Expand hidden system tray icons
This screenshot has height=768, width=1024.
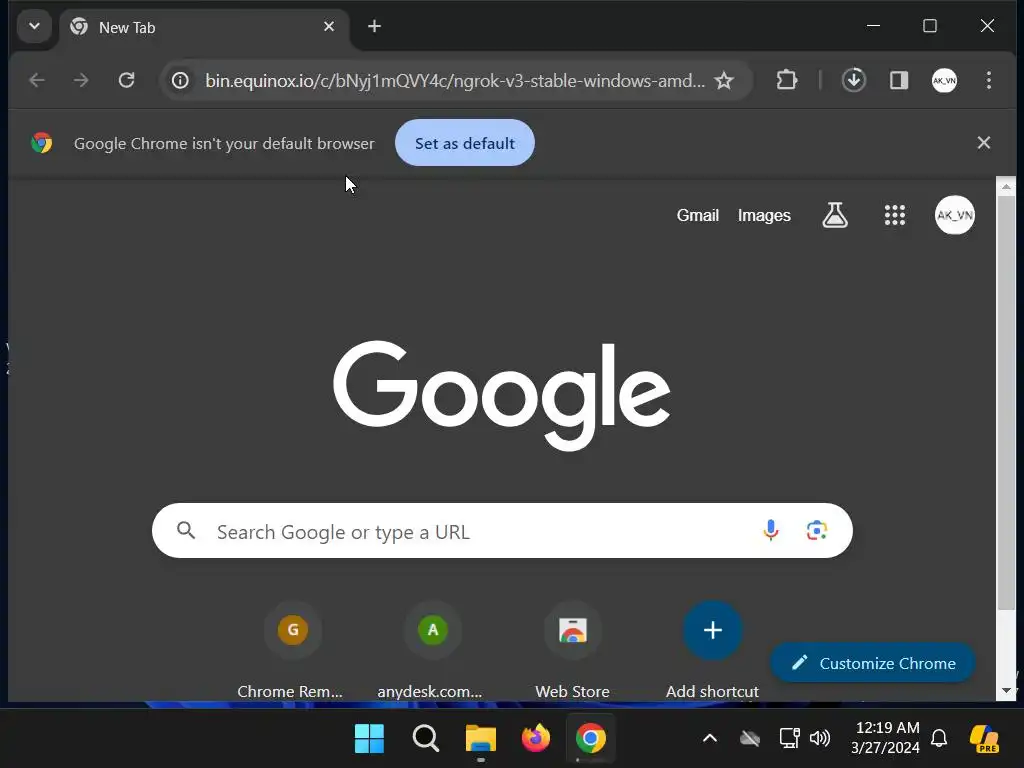pyautogui.click(x=710, y=739)
